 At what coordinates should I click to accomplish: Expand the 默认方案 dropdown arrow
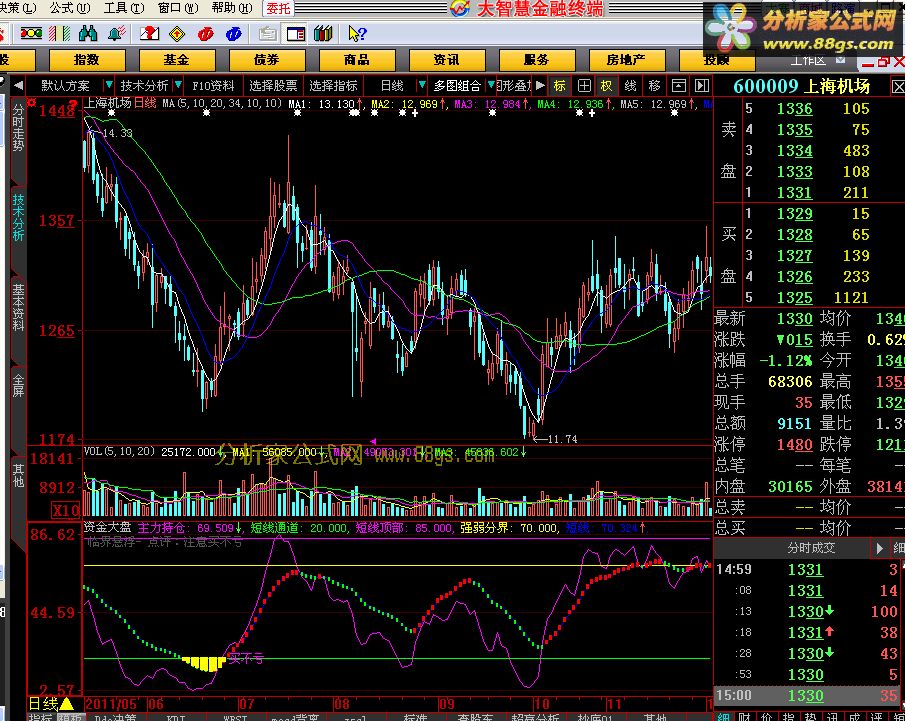point(108,85)
